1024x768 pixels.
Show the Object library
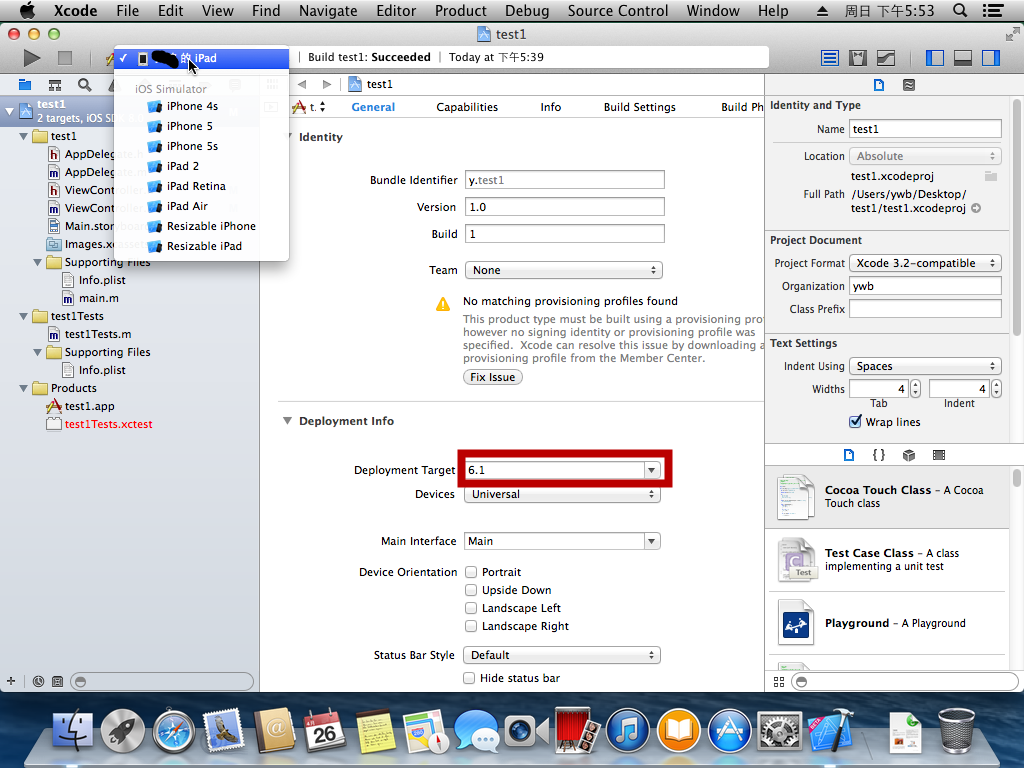[908, 455]
